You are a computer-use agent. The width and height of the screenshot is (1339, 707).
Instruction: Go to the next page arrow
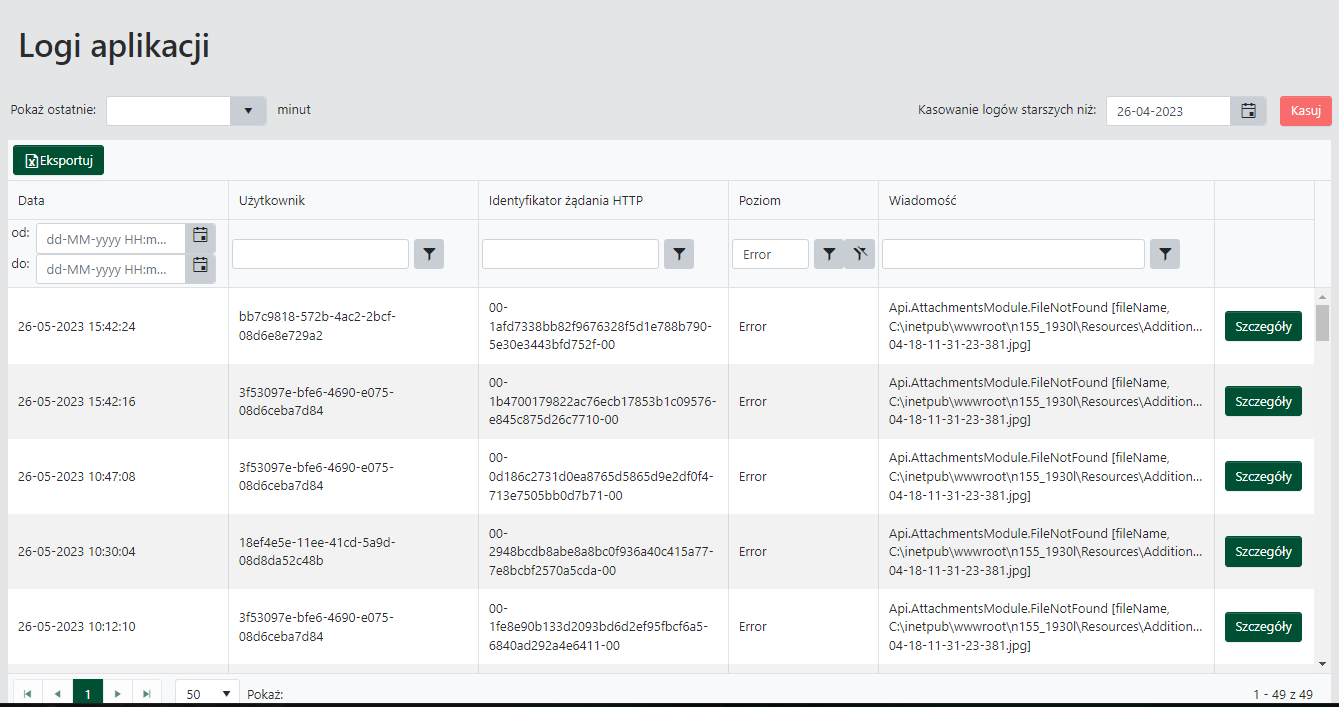coord(118,693)
